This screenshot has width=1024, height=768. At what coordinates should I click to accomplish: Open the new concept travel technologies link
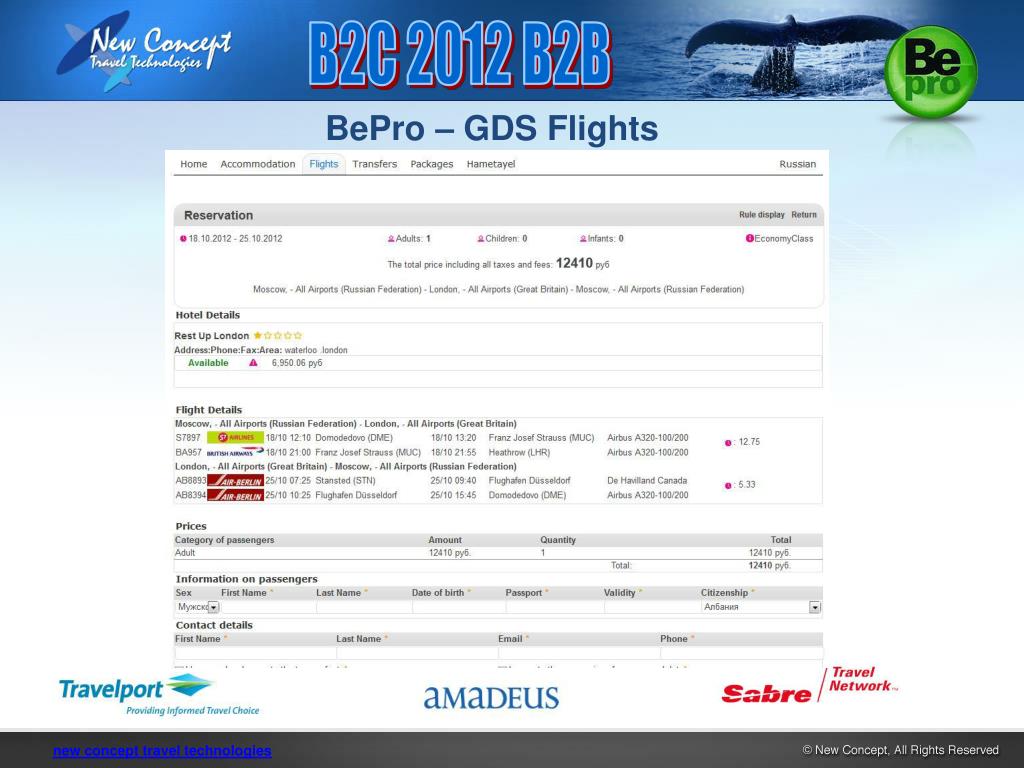point(162,750)
